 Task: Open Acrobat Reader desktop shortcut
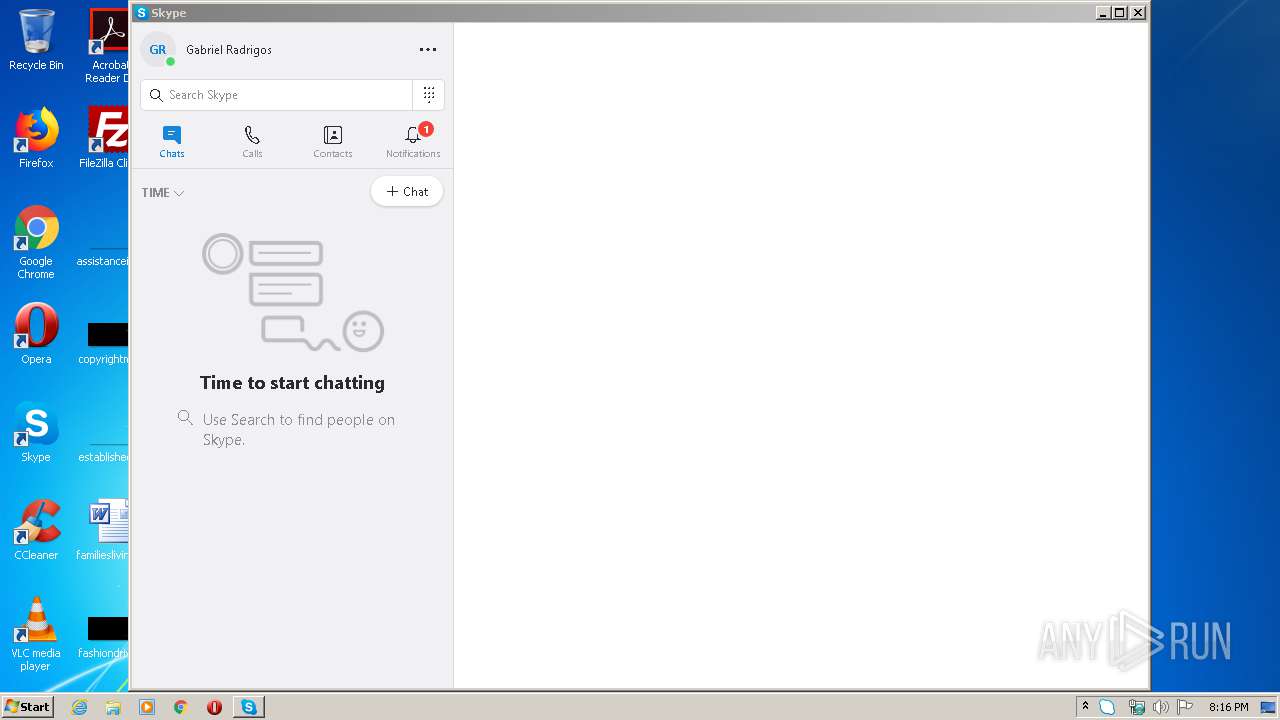pyautogui.click(x=108, y=46)
